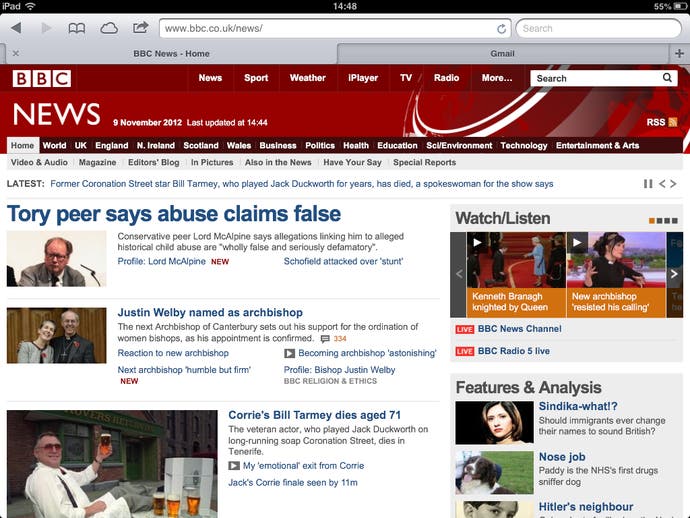
Task: Select Watch/Listen carousel page indicator dots
Action: pyautogui.click(x=663, y=220)
